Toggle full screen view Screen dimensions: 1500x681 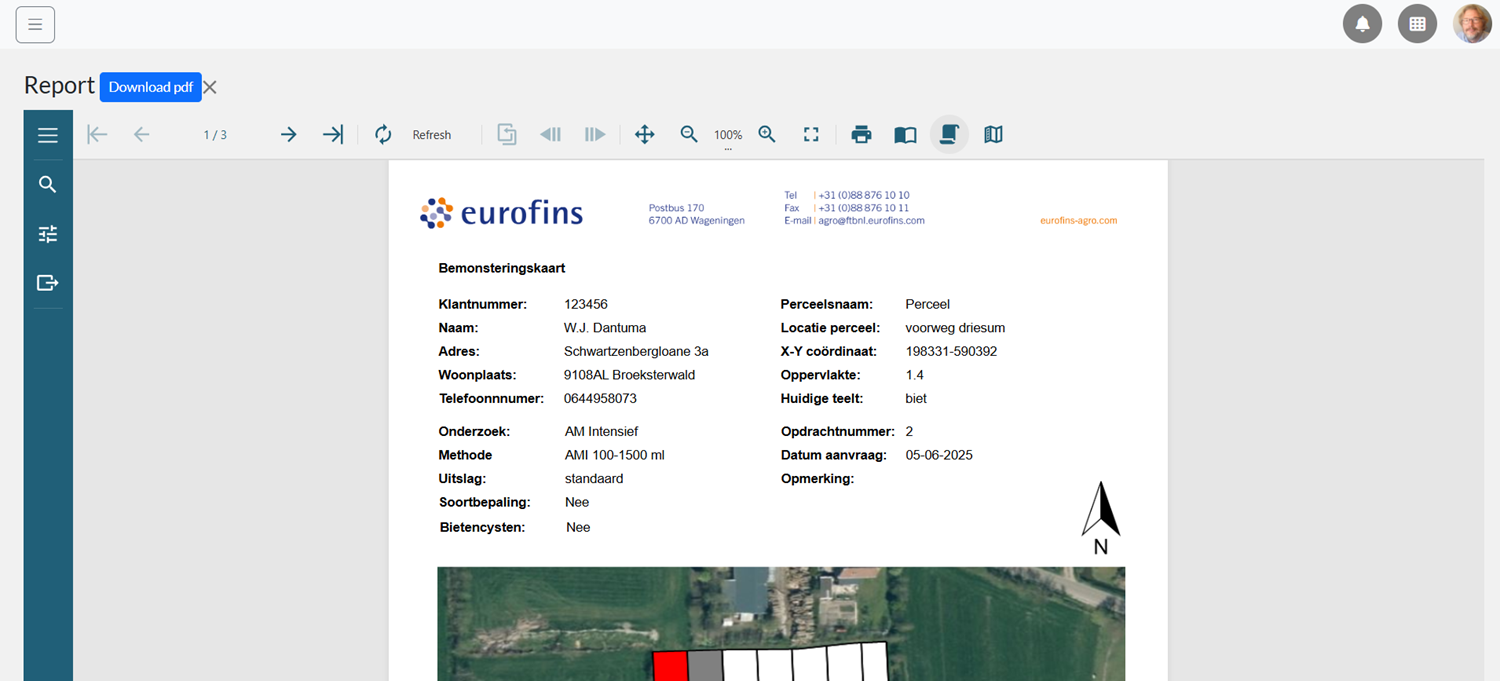point(811,135)
